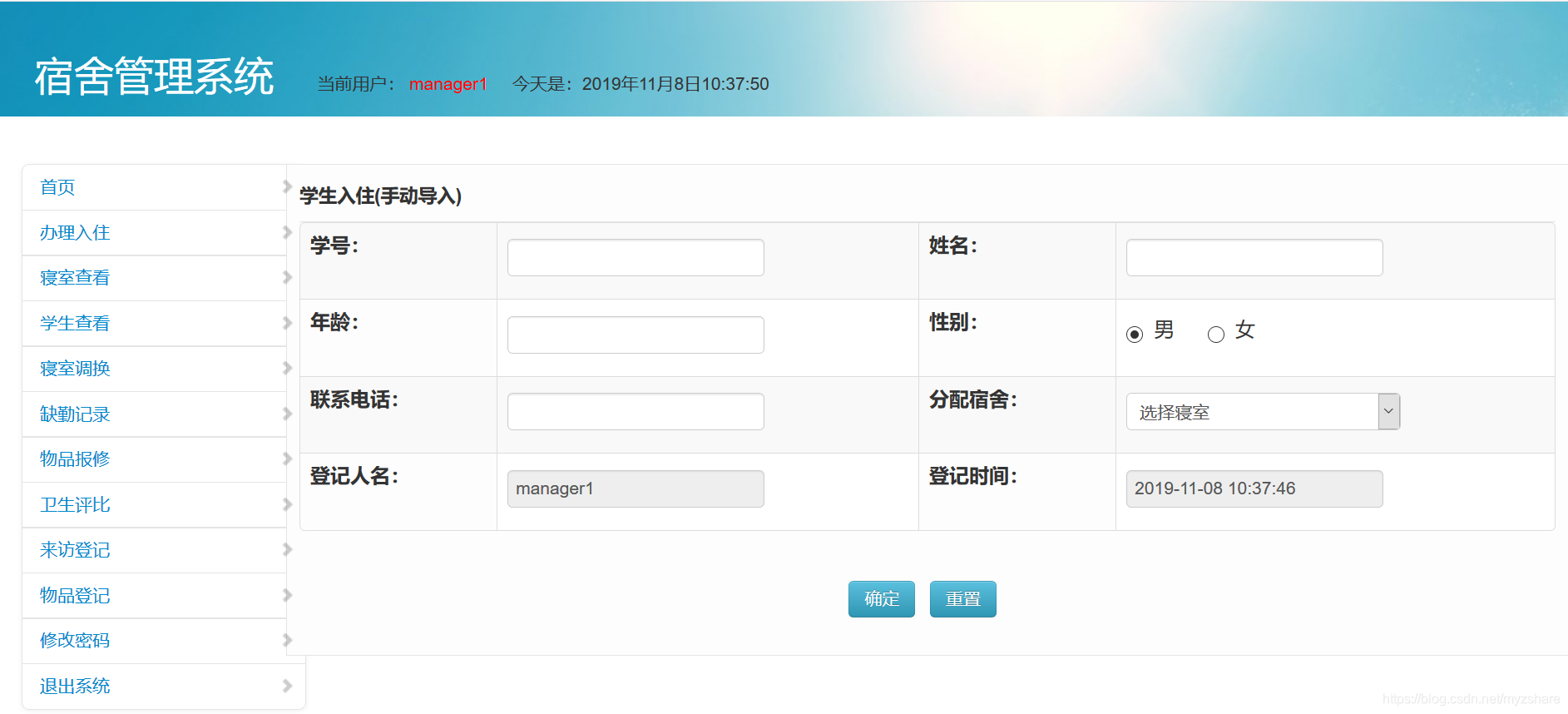Click the 重置 reset button

click(x=963, y=599)
